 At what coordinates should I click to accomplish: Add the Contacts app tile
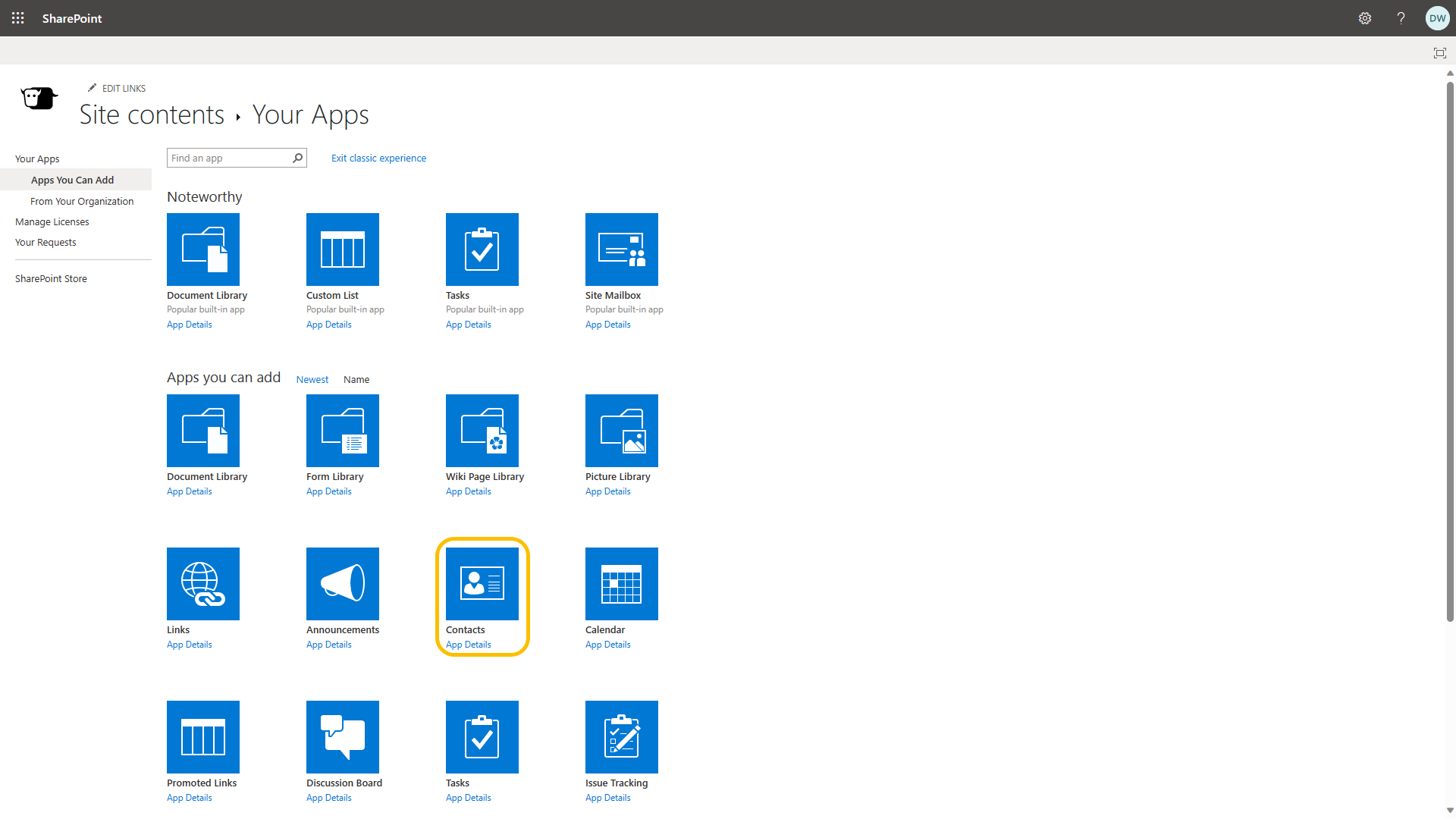coord(482,583)
